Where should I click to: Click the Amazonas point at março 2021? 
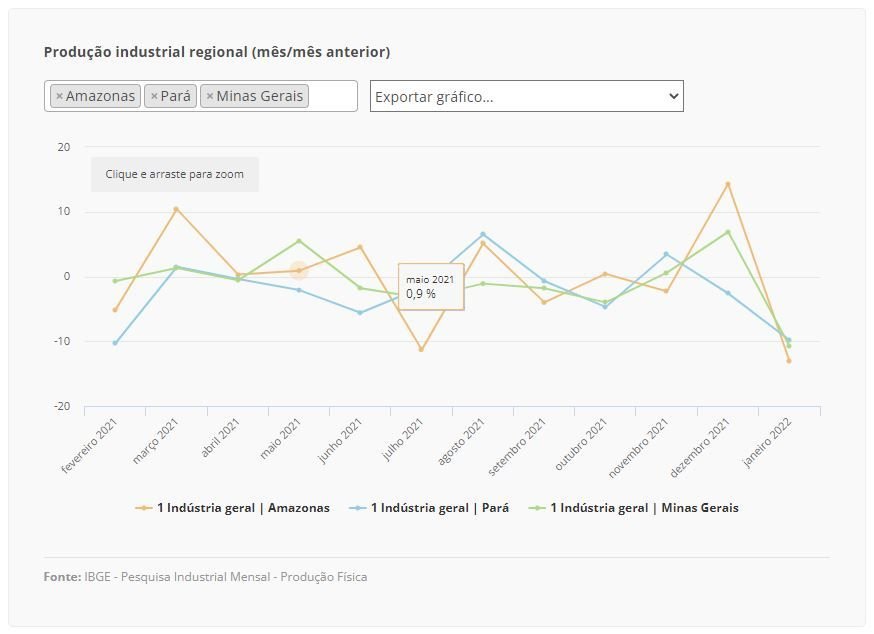[x=176, y=209]
